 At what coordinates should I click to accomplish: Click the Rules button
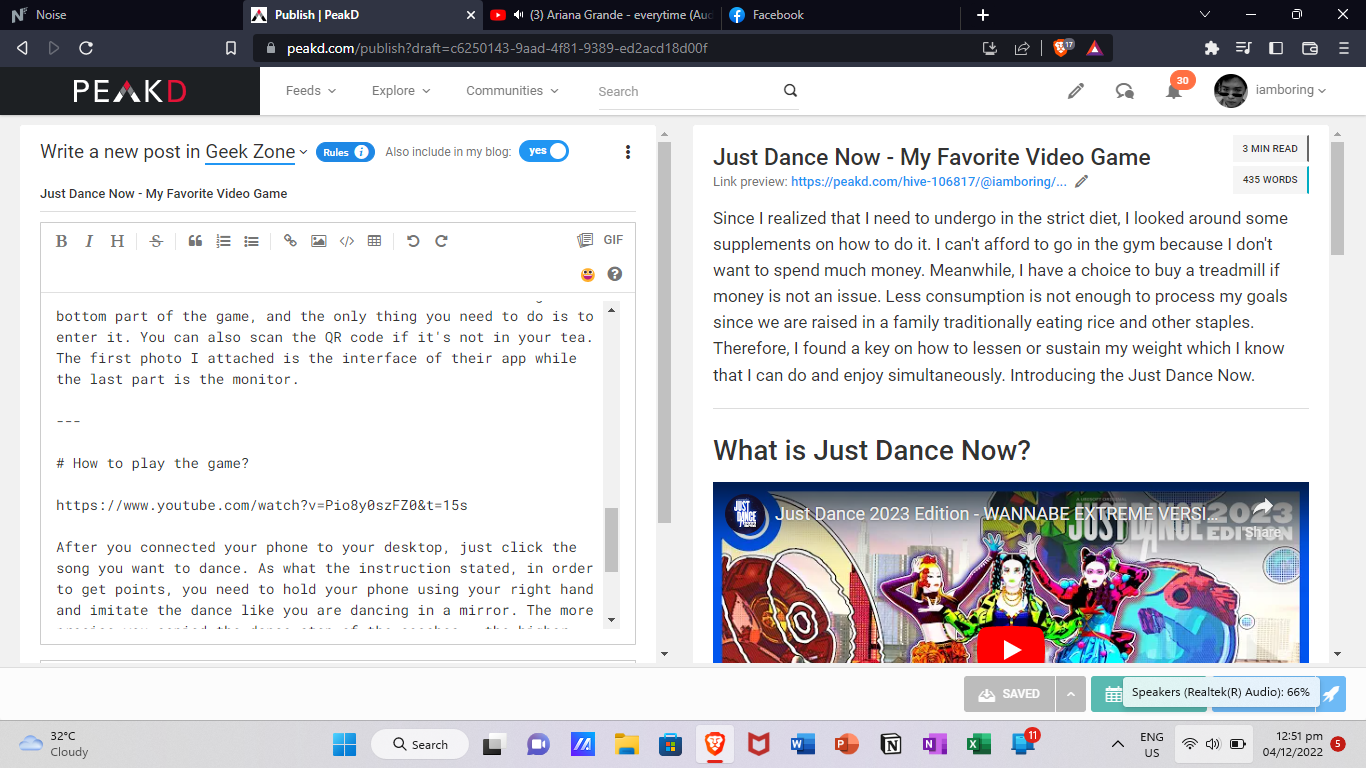345,152
